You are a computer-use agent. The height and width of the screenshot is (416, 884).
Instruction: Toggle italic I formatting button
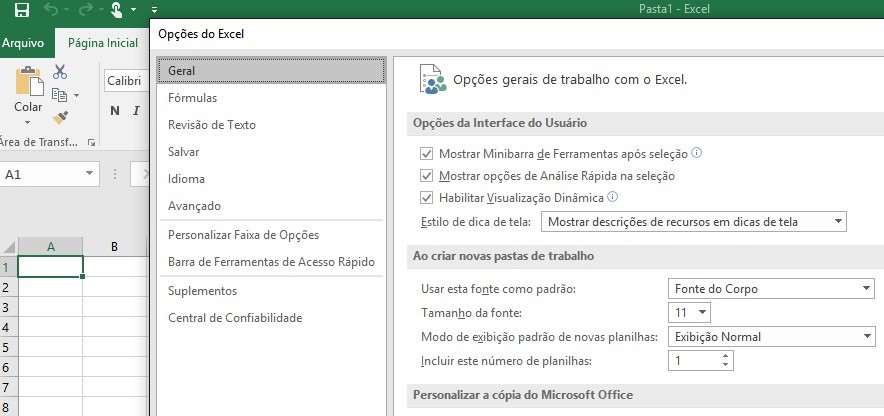pos(136,110)
